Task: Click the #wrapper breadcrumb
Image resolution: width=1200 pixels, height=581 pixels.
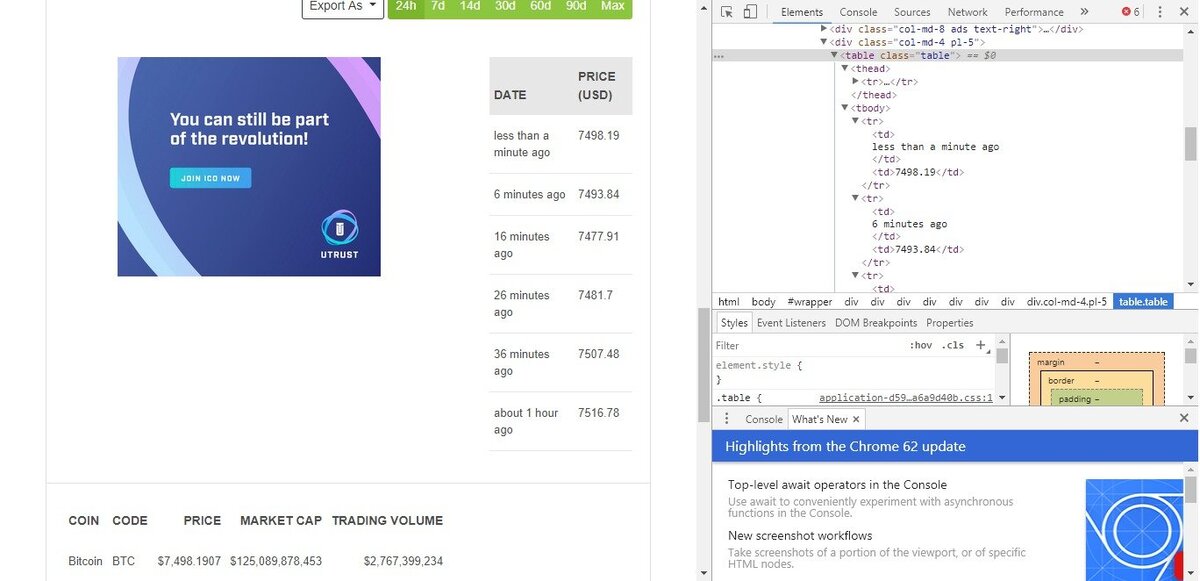Action: coord(810,302)
